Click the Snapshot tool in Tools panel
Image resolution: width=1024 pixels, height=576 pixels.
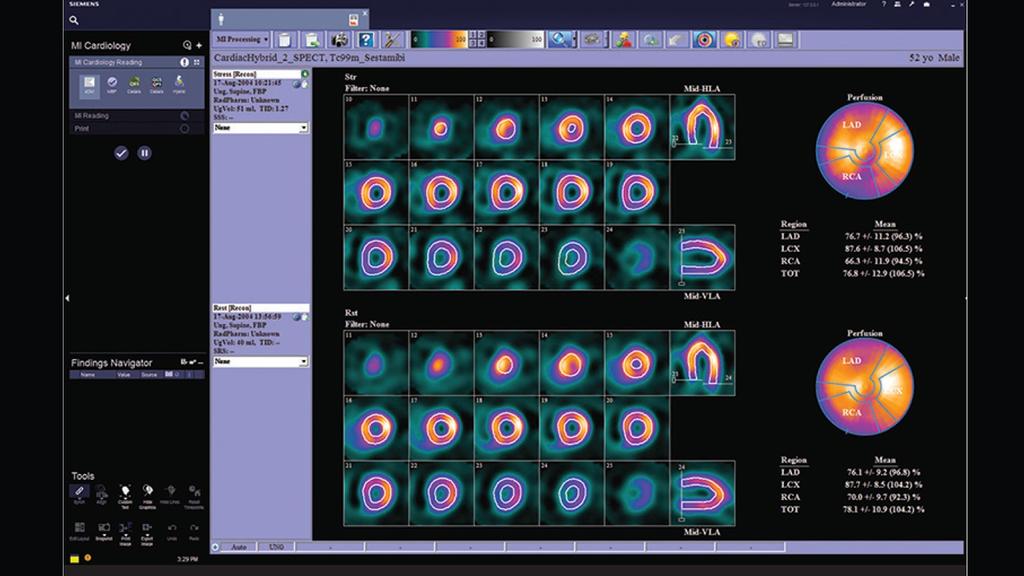[x=103, y=527]
